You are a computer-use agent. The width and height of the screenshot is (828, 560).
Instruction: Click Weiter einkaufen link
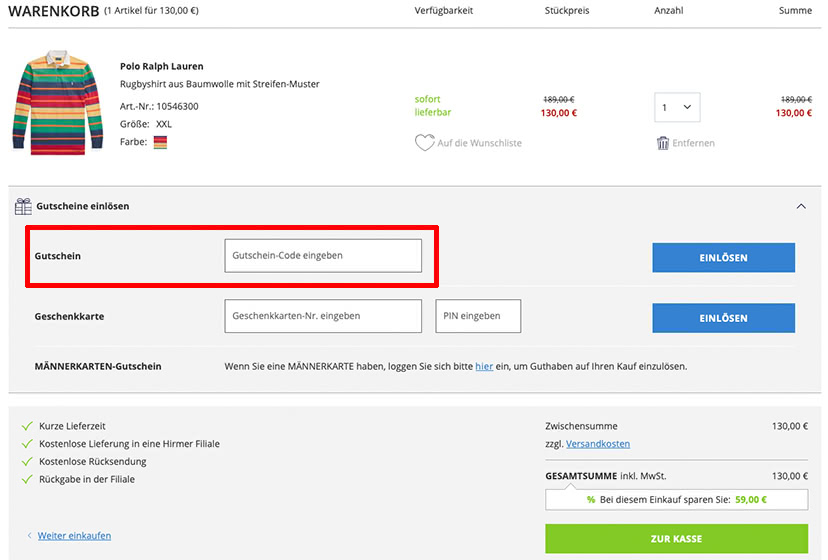[x=74, y=536]
